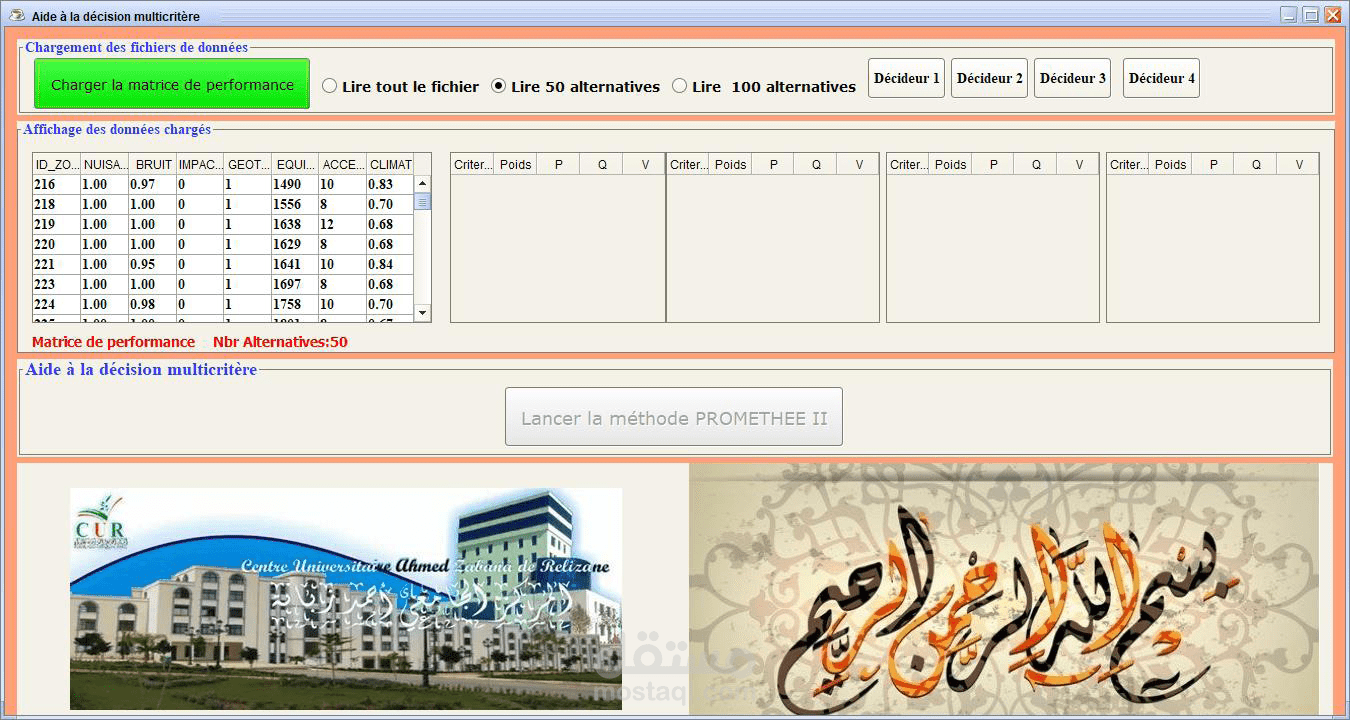
Task: Select the row with ID 224
Action: [x=223, y=304]
